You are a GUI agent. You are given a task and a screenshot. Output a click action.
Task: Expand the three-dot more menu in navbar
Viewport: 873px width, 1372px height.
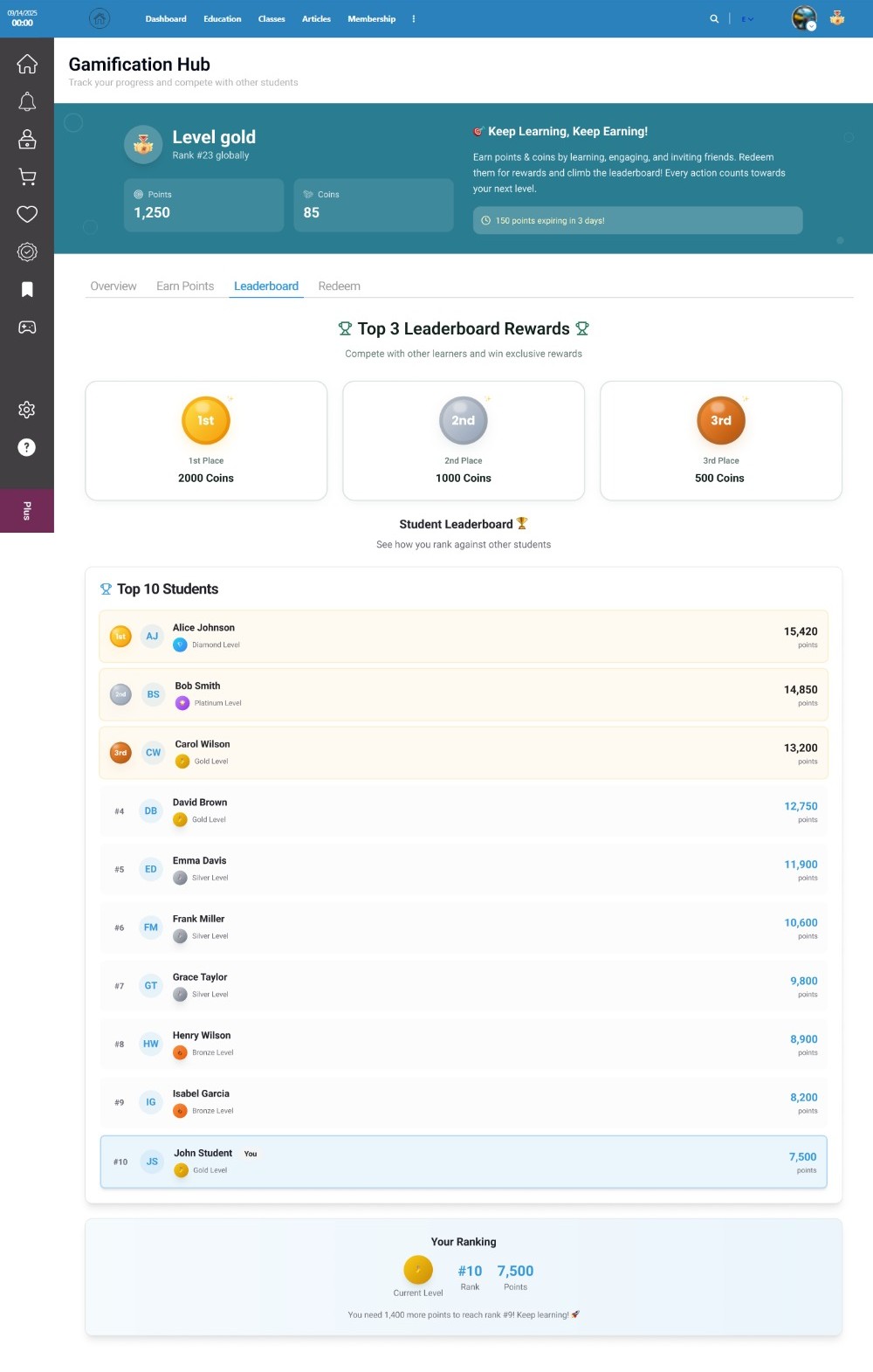click(414, 18)
